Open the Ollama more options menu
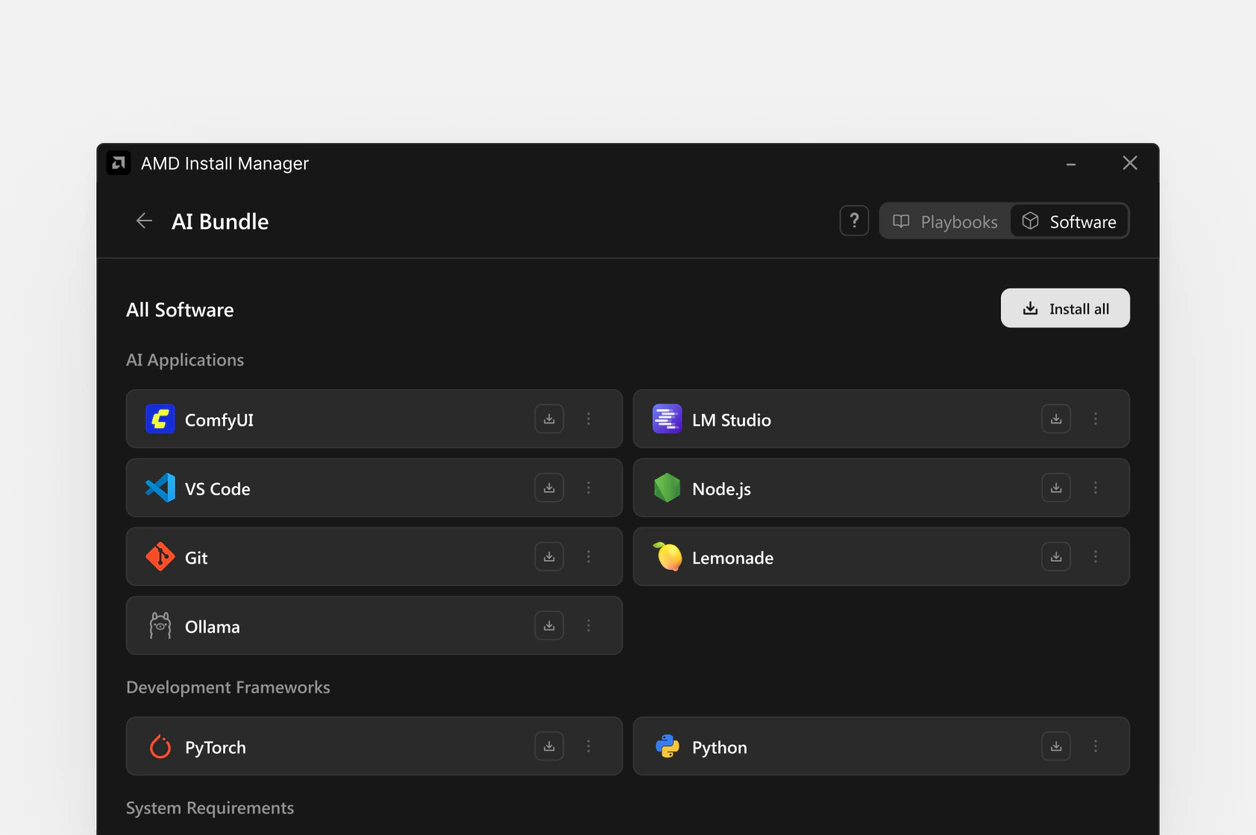The image size is (1256, 835). point(589,626)
